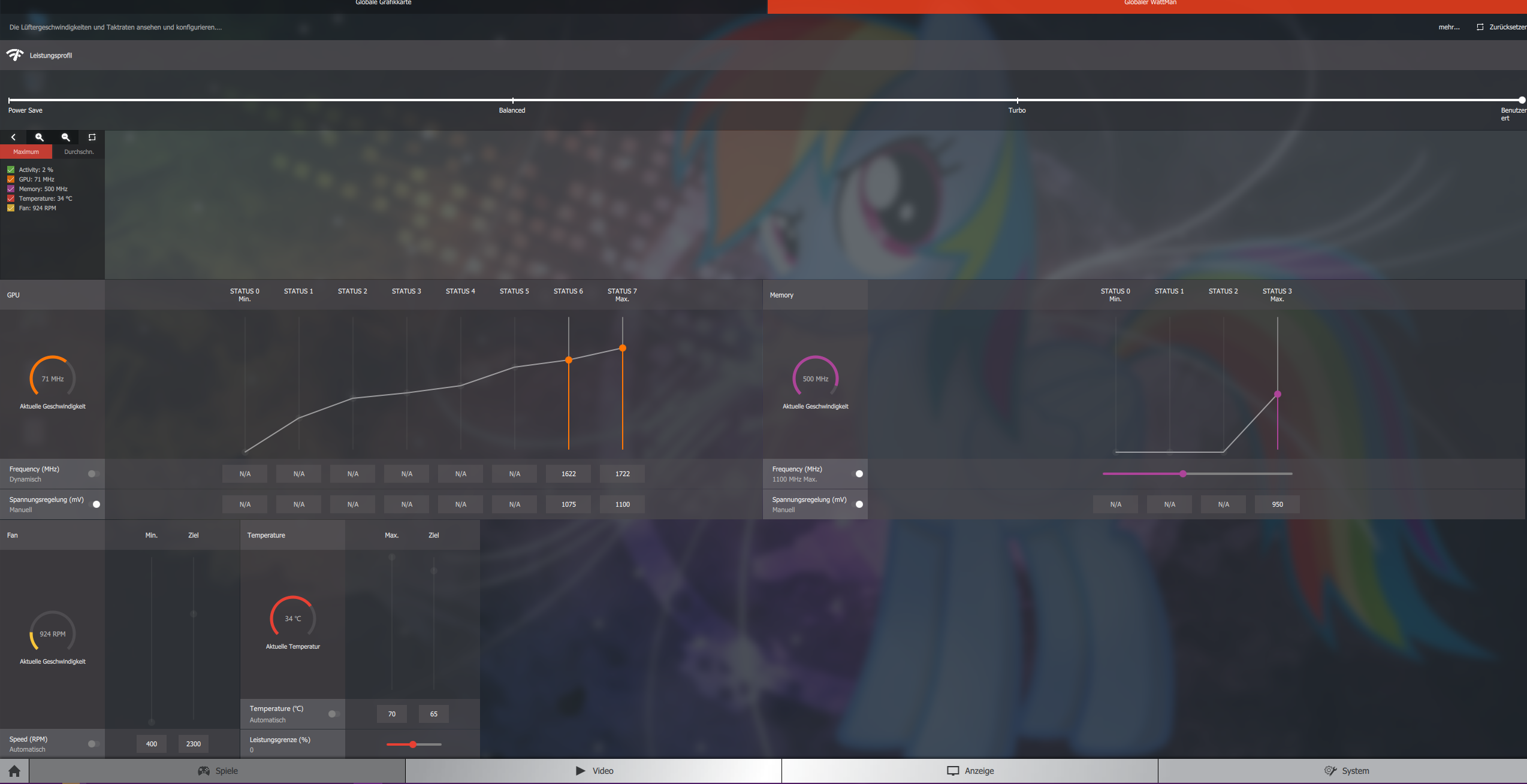Open the System section
The width and height of the screenshot is (1527, 784).
pos(1346,771)
